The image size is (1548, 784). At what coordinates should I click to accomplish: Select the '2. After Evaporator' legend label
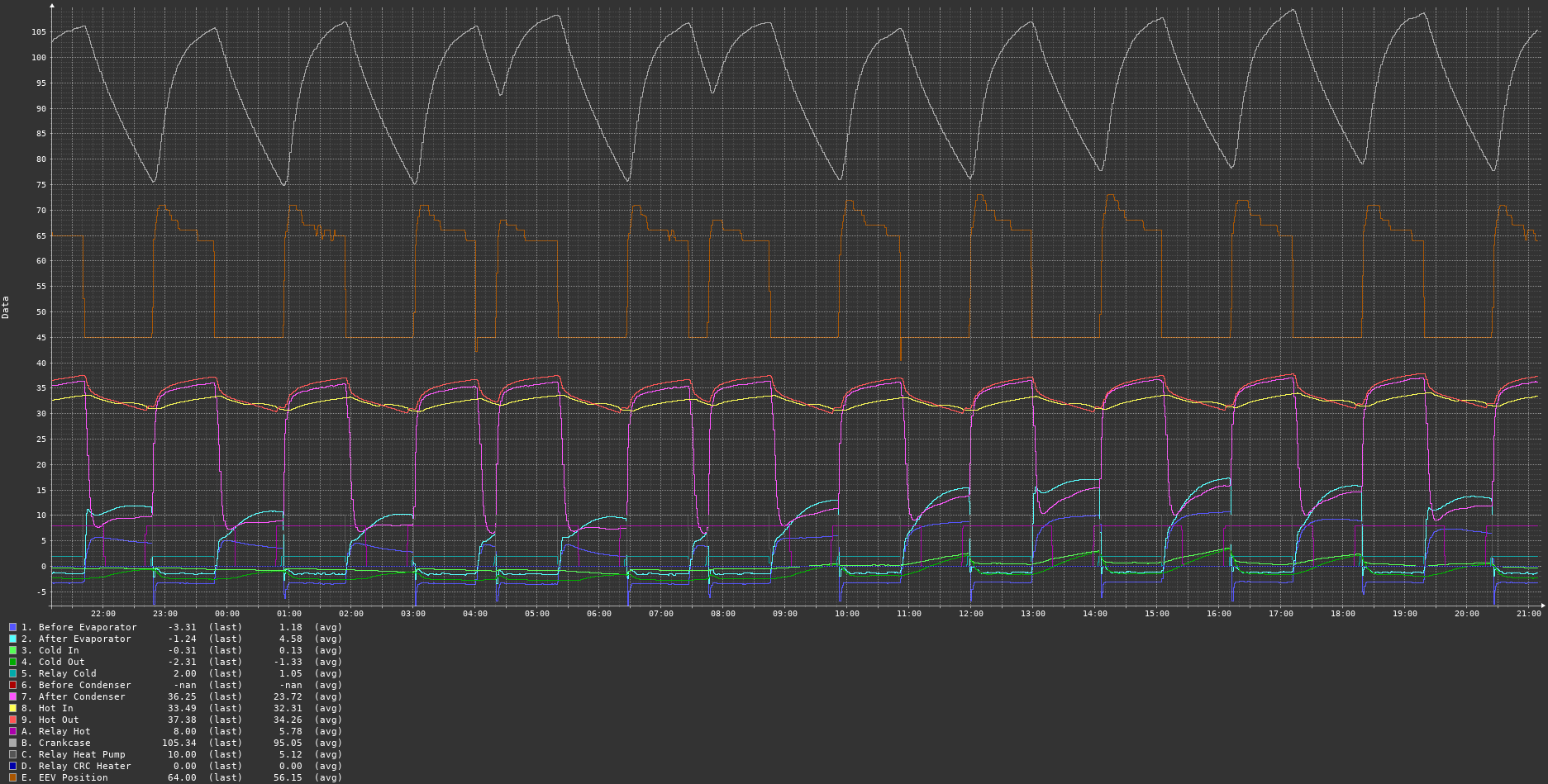coord(76,639)
